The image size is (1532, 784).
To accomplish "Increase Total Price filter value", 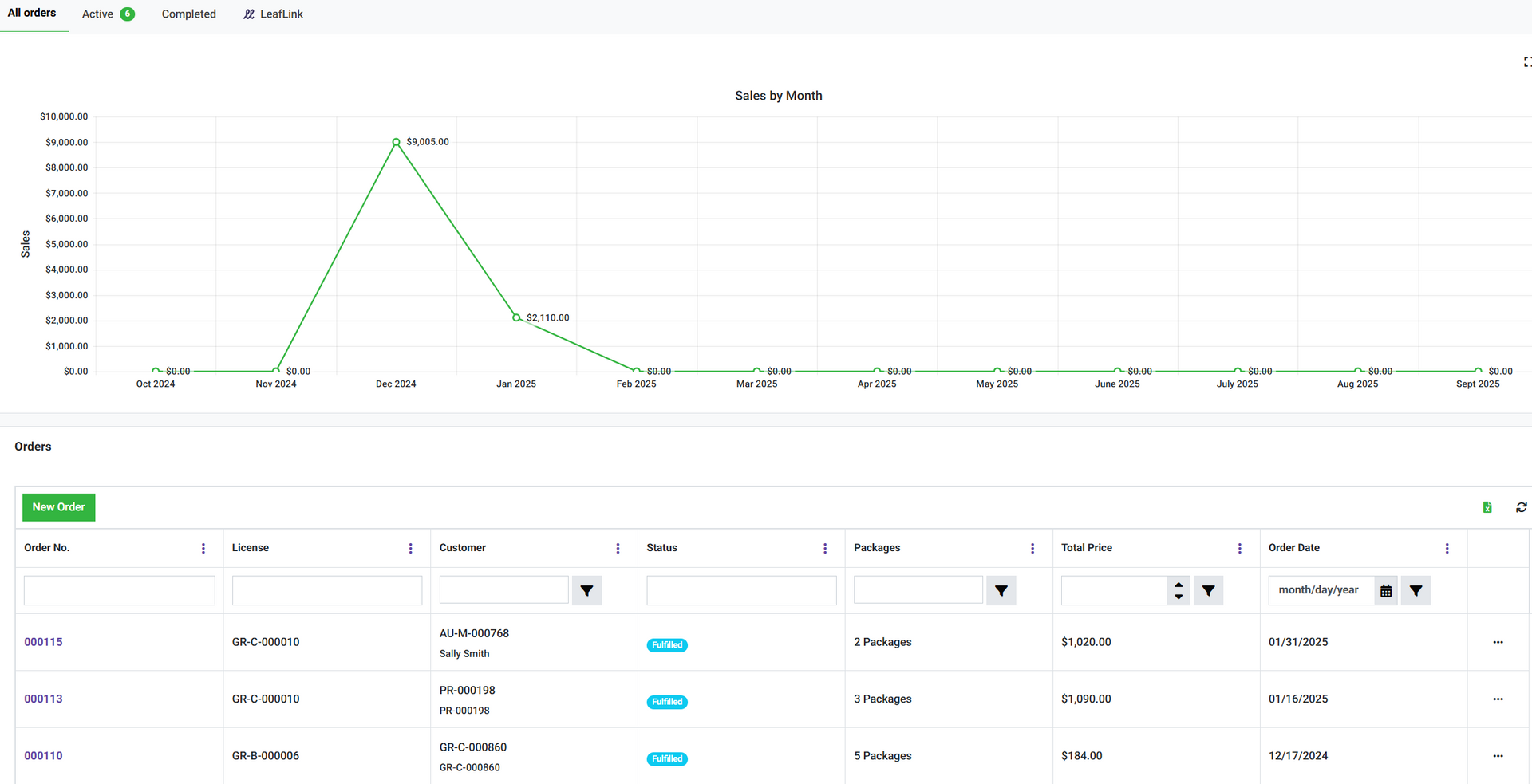I will click(x=1179, y=585).
